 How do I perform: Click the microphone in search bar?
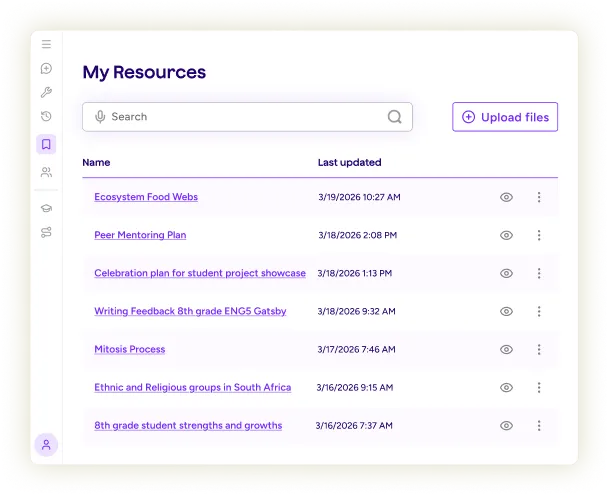[100, 117]
